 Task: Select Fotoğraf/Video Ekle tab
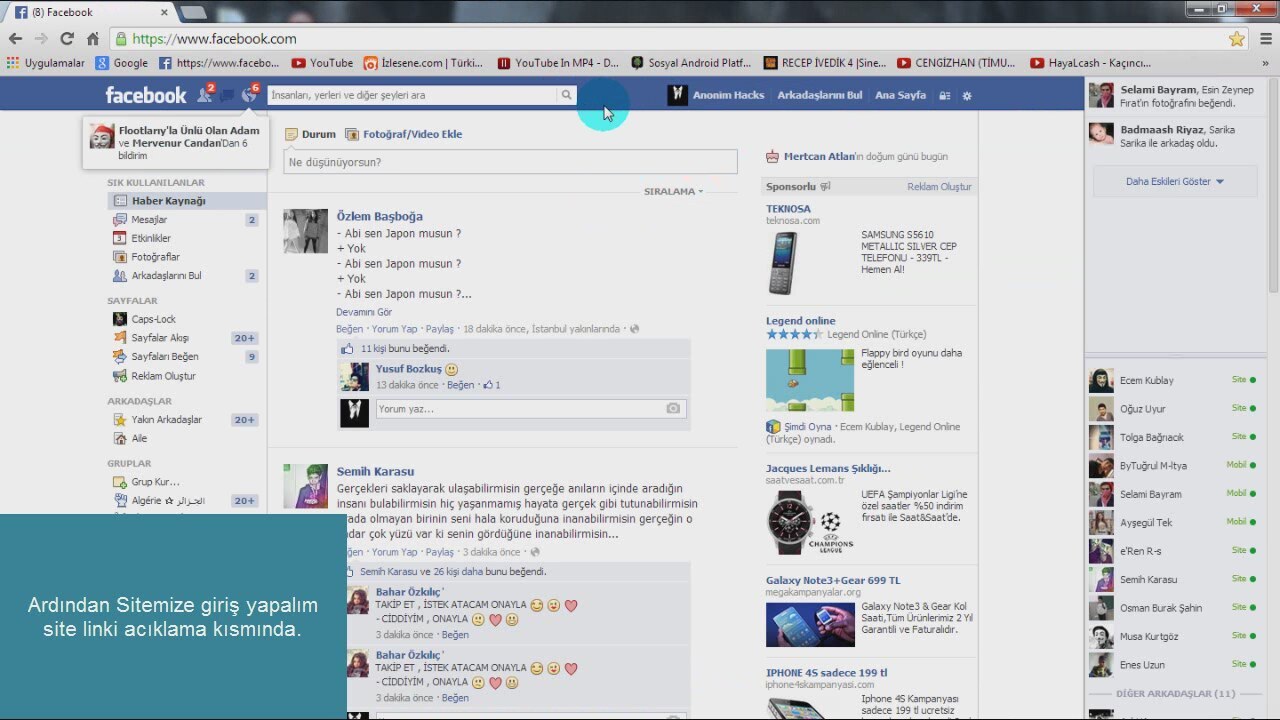(x=403, y=134)
